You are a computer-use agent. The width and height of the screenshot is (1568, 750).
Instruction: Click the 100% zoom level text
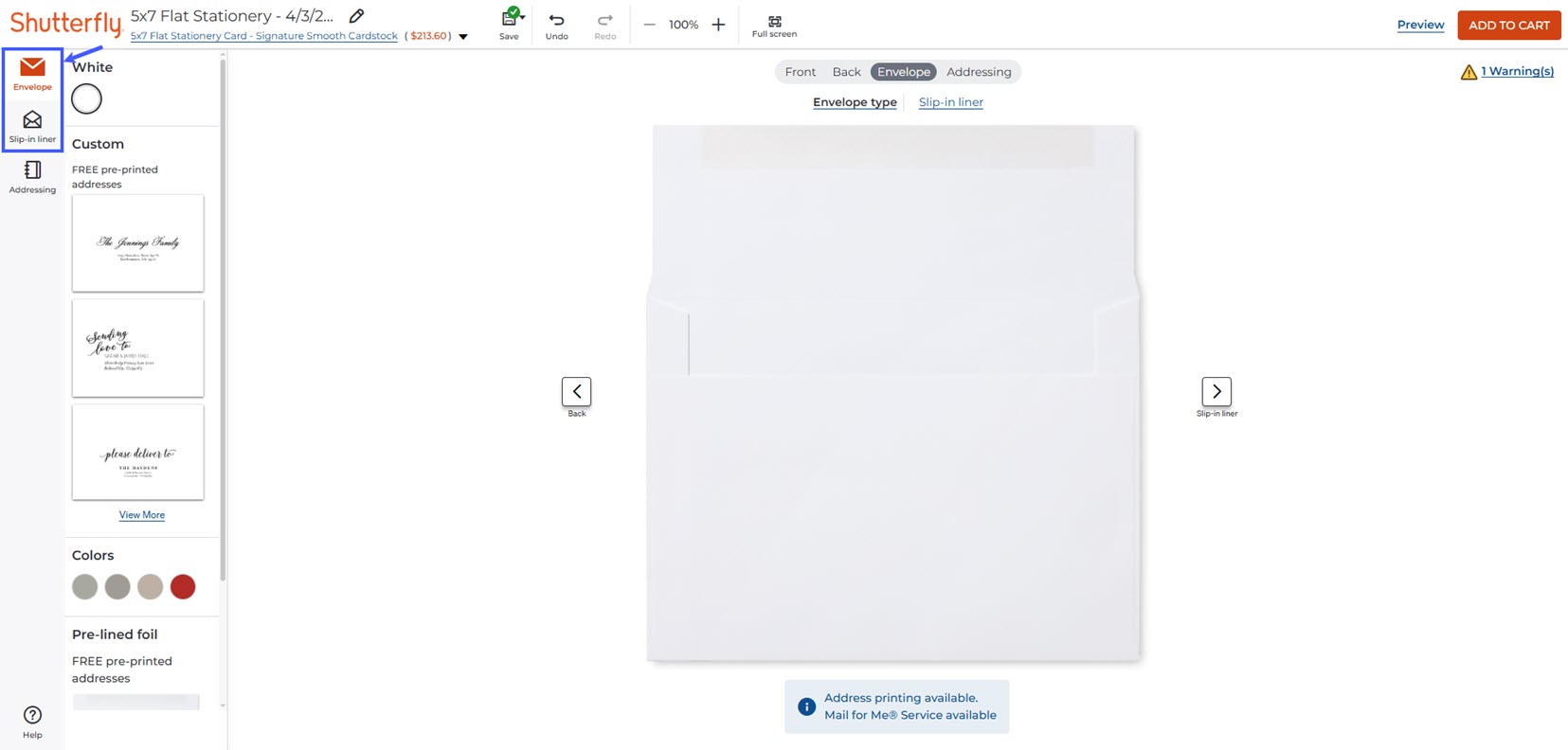[683, 25]
